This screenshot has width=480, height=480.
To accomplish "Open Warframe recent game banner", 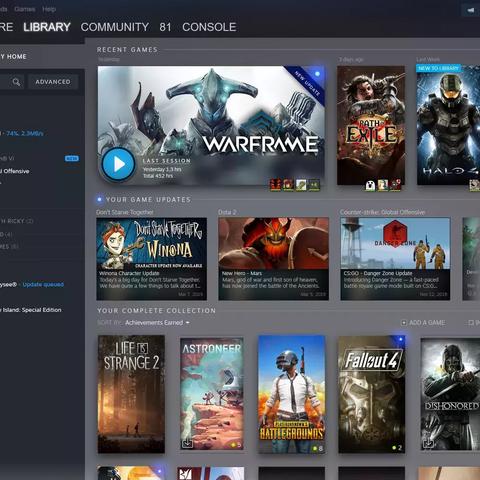I will [x=211, y=125].
